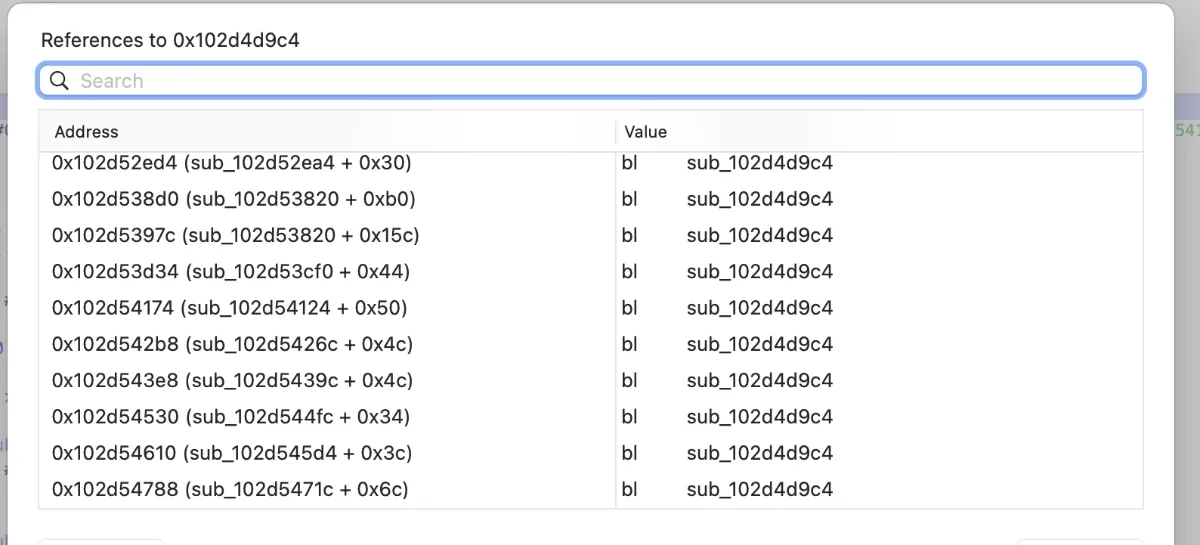
Task: Click the bl value cell for 0x102d52ed4
Action: [x=629, y=162]
